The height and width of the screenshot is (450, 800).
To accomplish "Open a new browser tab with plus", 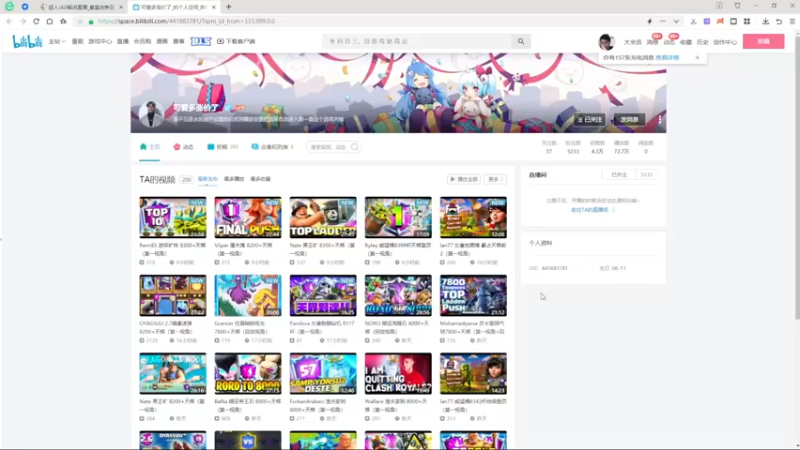I will point(229,7).
